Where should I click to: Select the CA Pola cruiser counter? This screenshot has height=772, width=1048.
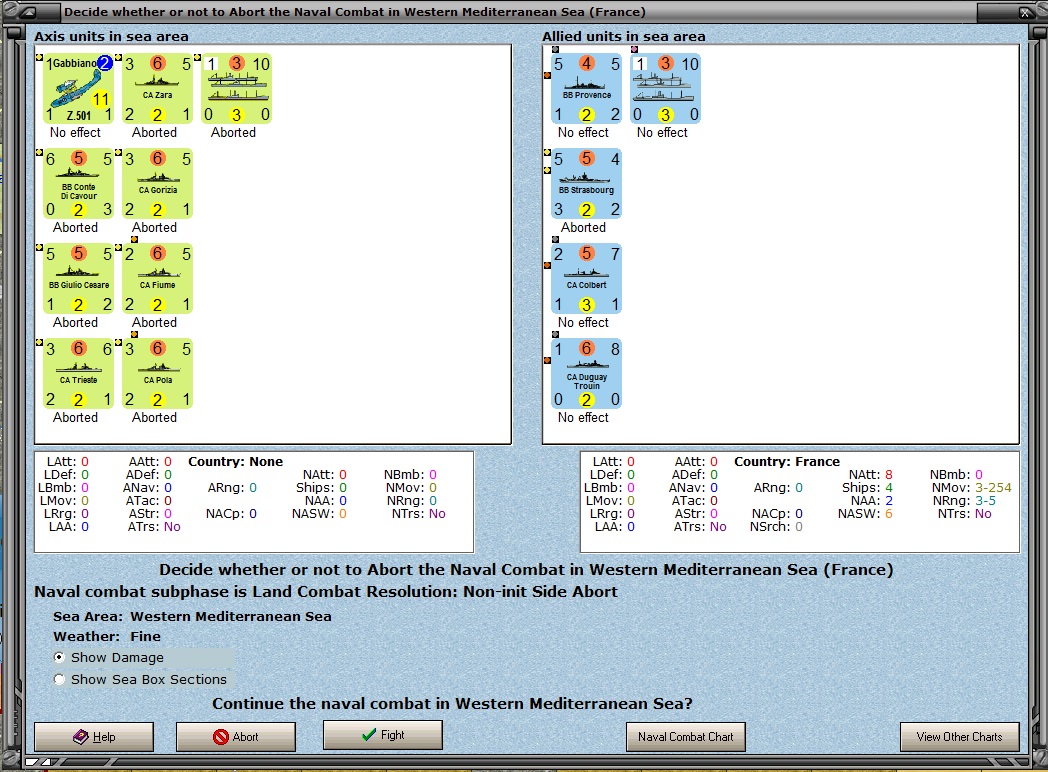pos(157,374)
